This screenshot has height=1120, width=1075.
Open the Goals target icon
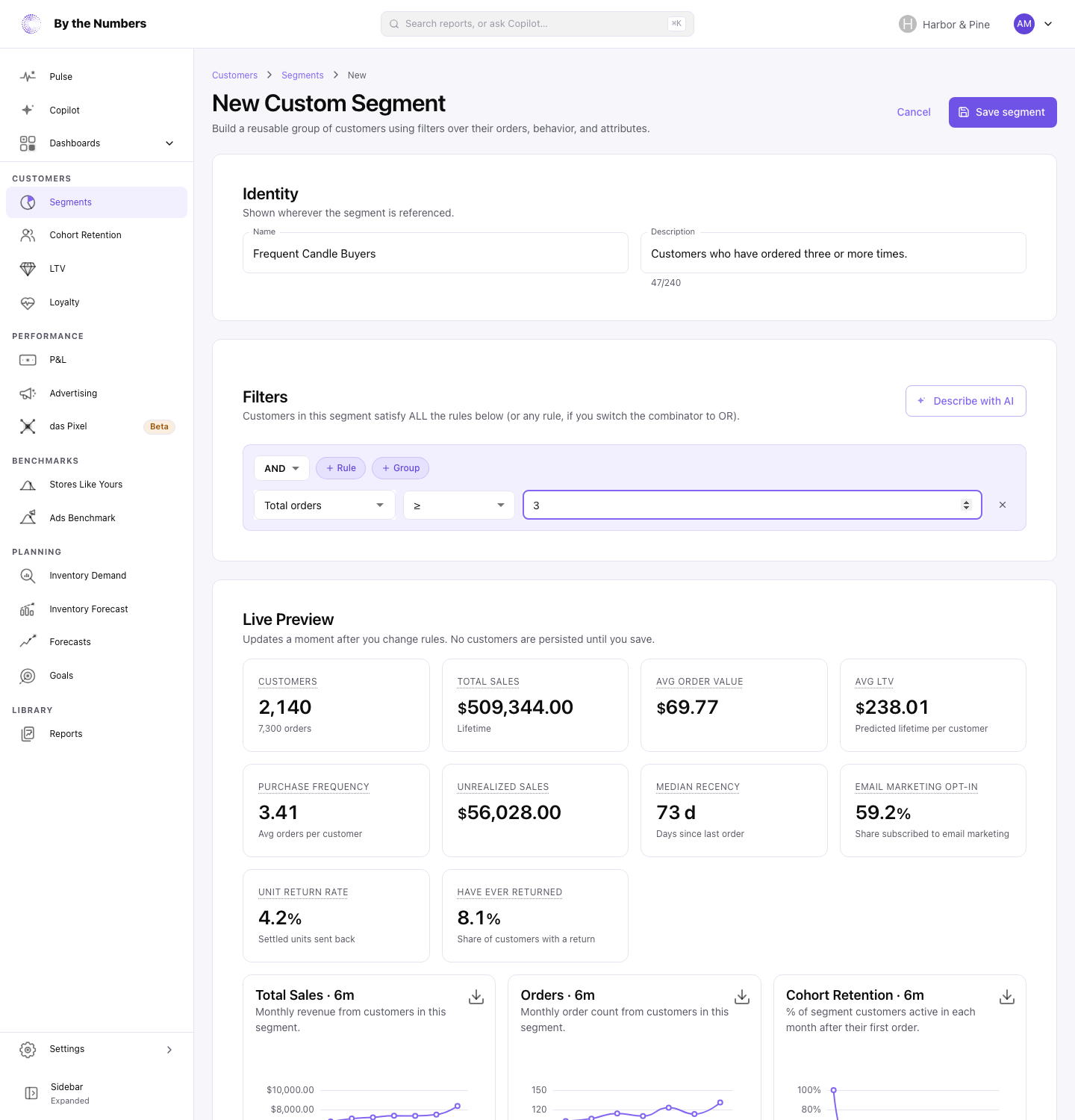28,676
